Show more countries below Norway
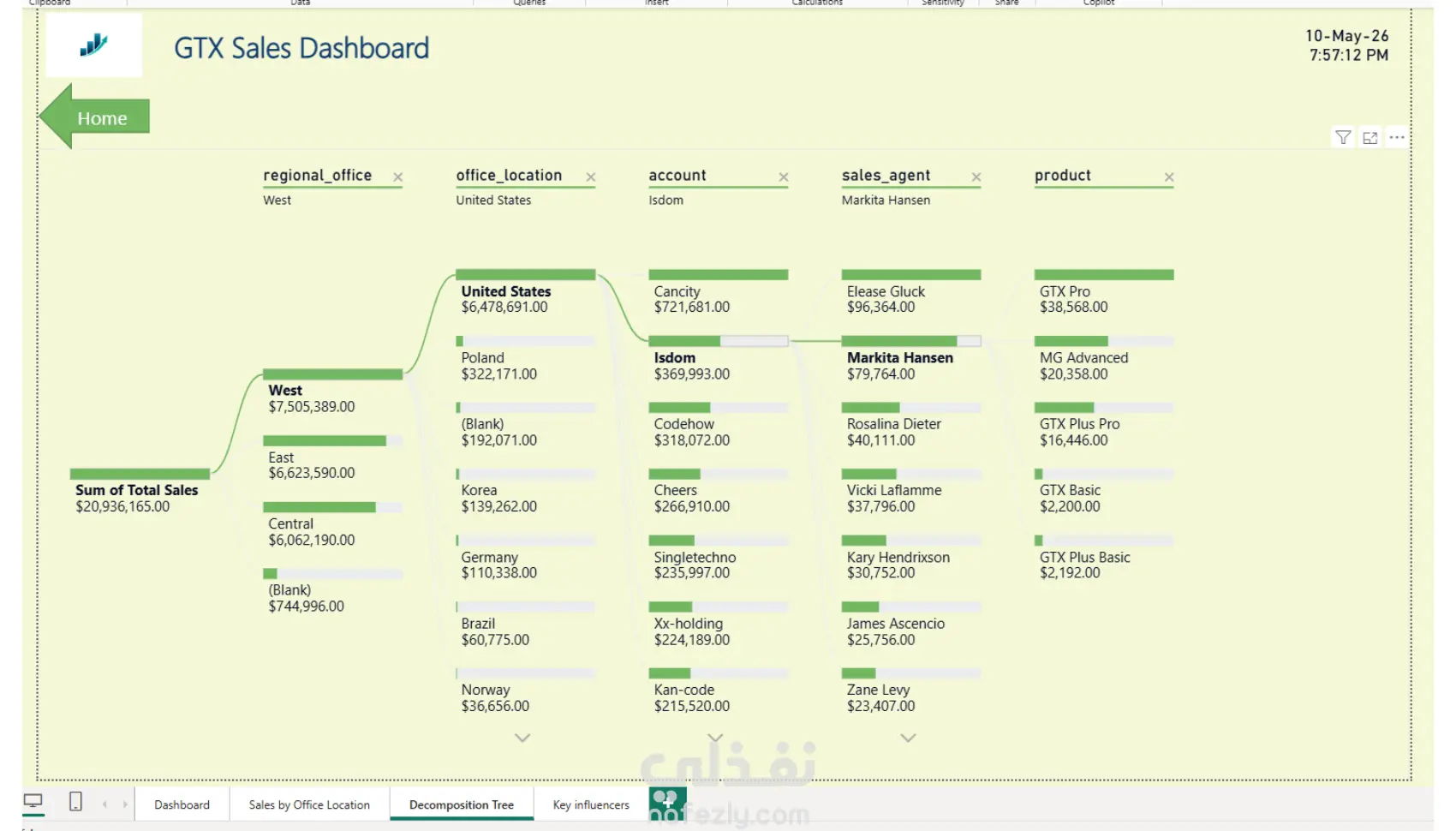Screen dimensions: 1456x831 pyautogui.click(x=522, y=738)
